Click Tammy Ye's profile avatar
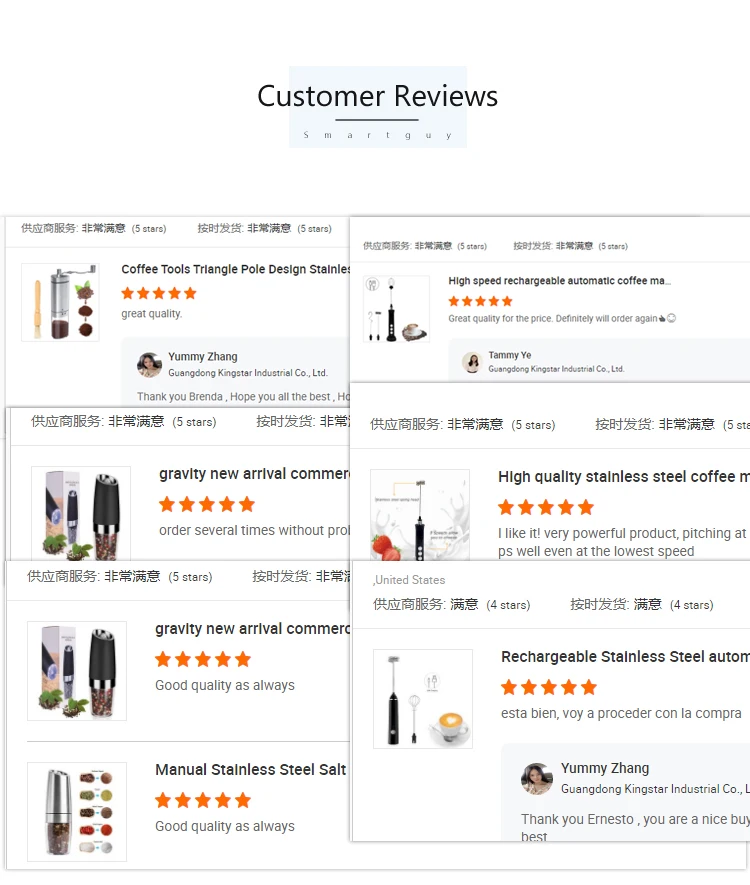Screen dimensions: 750x885 [x=472, y=362]
